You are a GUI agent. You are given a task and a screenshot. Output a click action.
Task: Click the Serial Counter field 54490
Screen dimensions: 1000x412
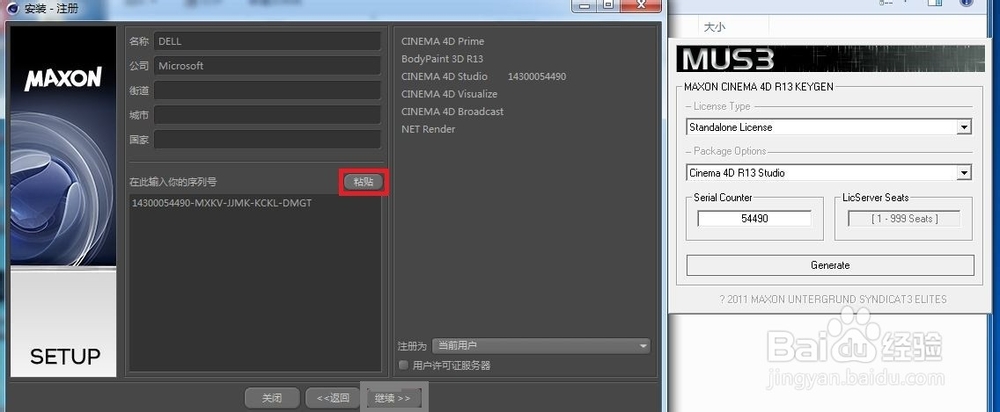[754, 219]
